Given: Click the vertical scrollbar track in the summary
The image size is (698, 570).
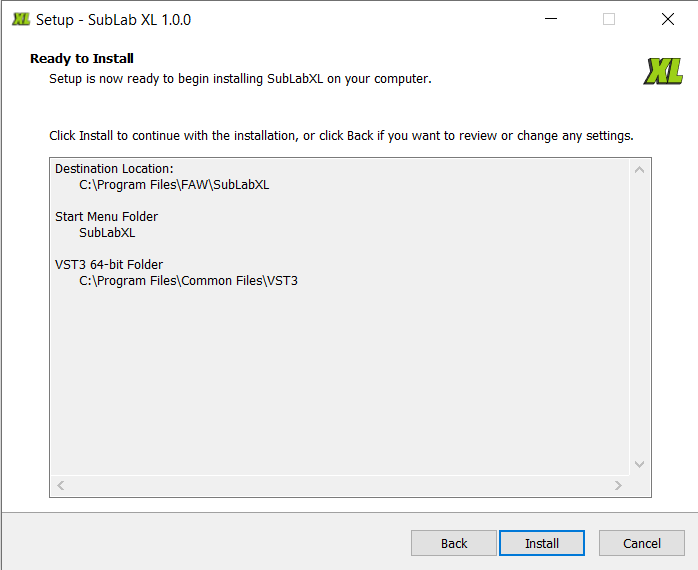Looking at the screenshot, I should pyautogui.click(x=640, y=320).
